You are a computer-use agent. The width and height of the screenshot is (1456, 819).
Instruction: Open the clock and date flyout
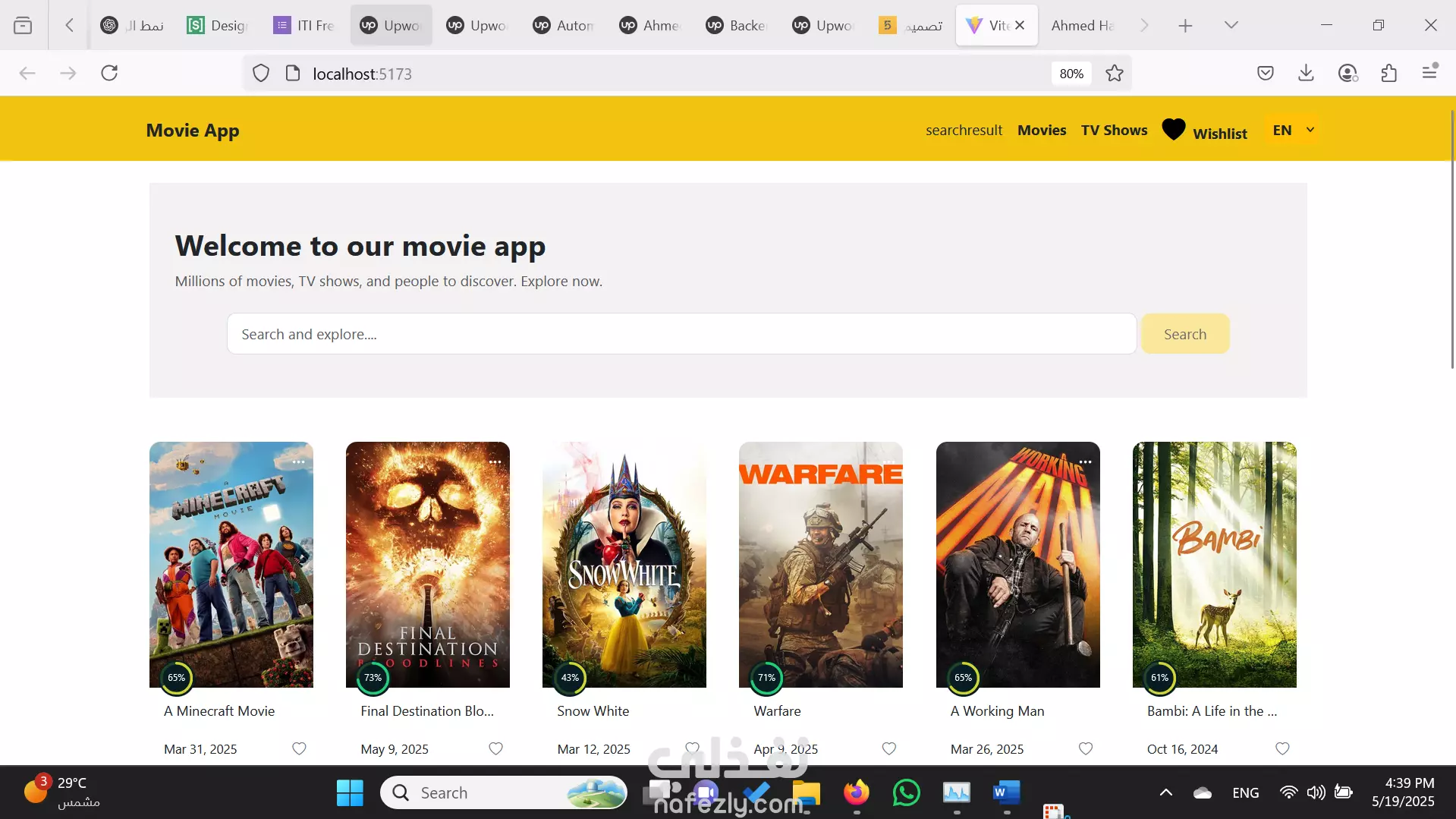1403,792
